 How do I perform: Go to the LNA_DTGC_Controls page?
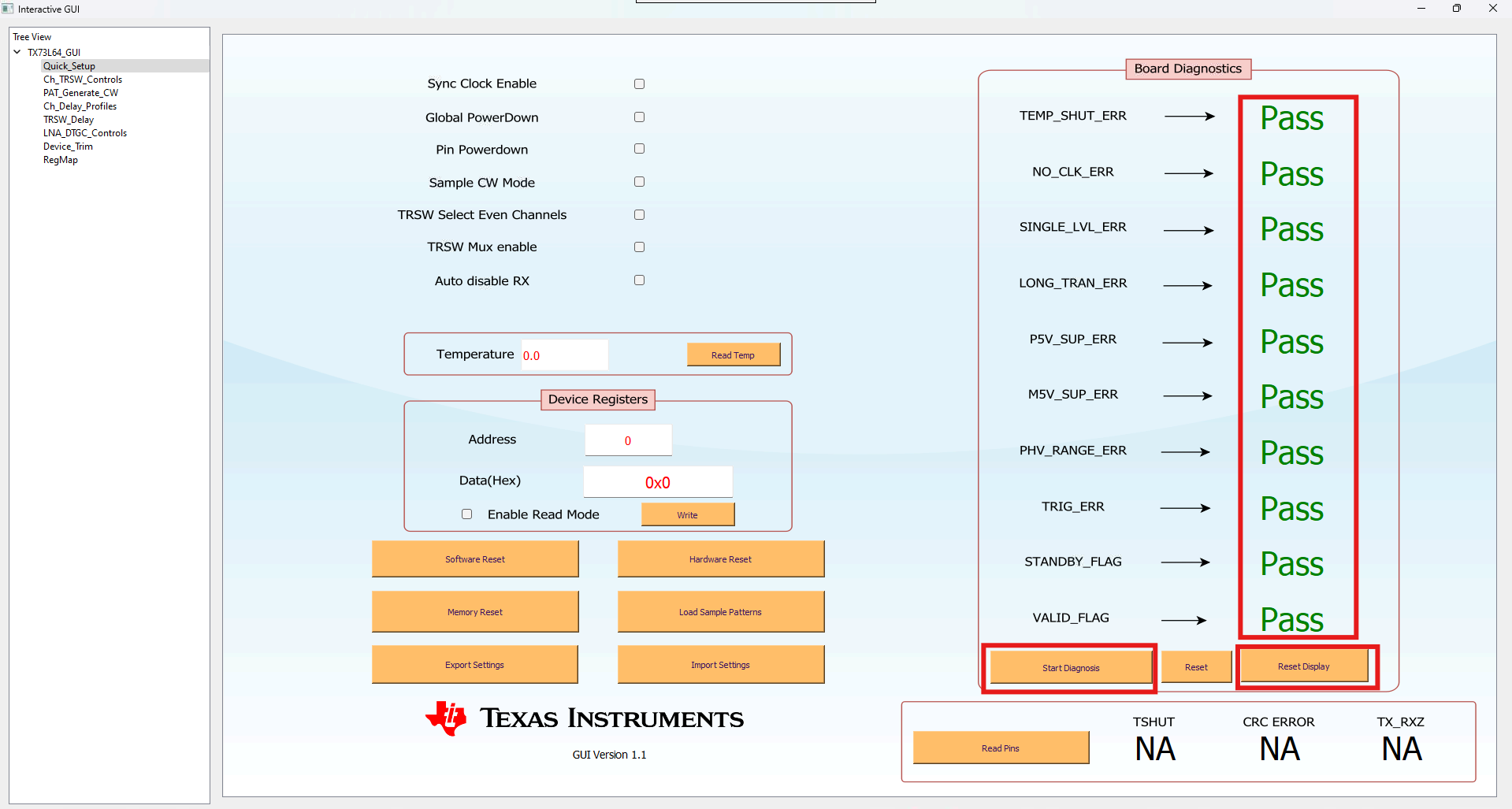pos(85,133)
